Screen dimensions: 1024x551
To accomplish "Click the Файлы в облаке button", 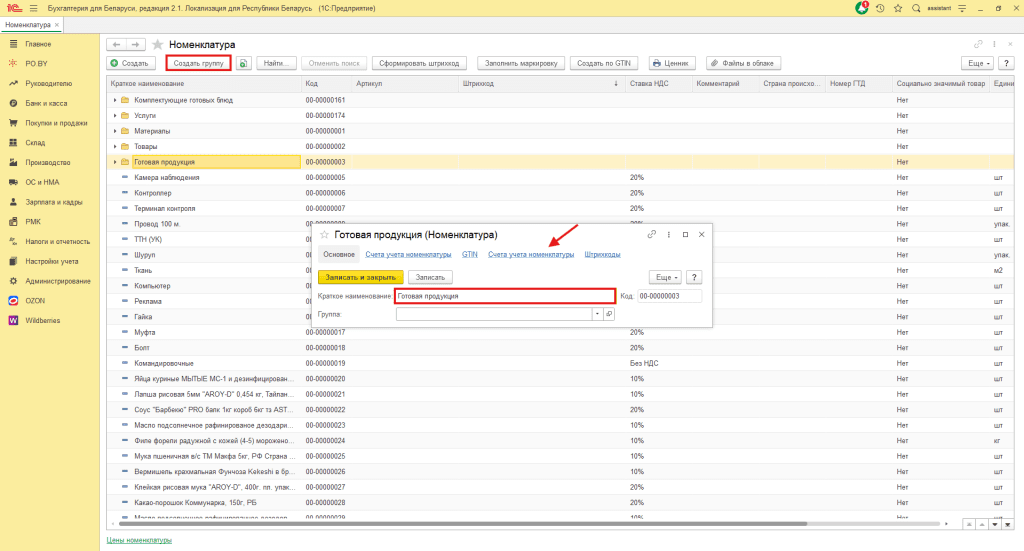I will point(743,63).
